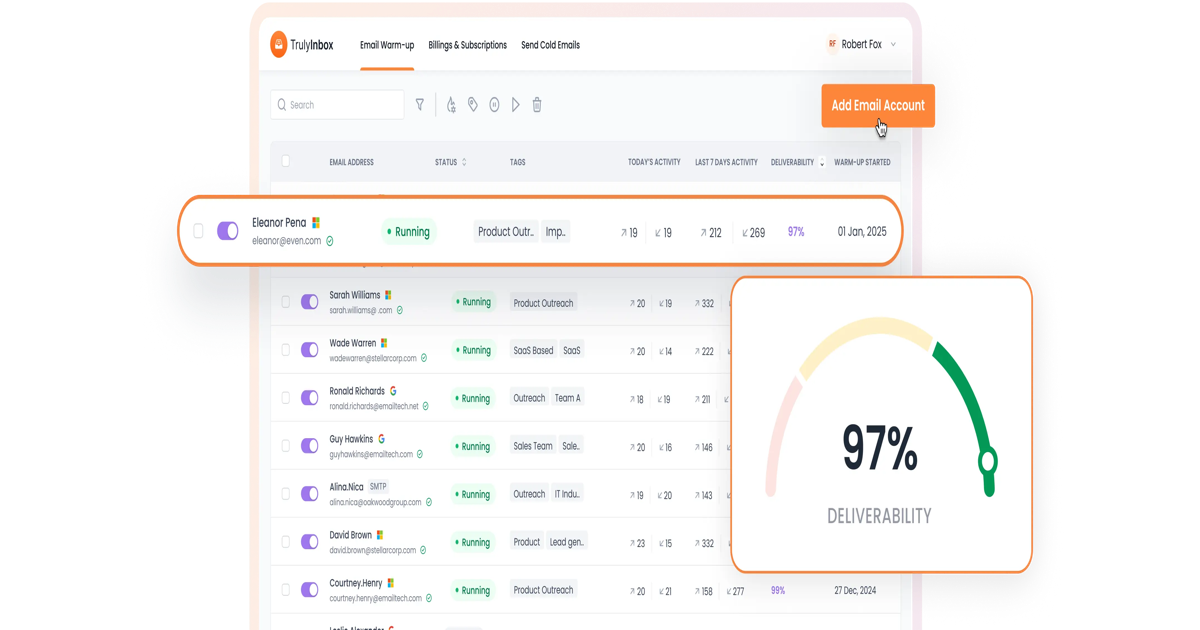
Task: Toggle warm-up switch for David Brown
Action: pyautogui.click(x=310, y=542)
